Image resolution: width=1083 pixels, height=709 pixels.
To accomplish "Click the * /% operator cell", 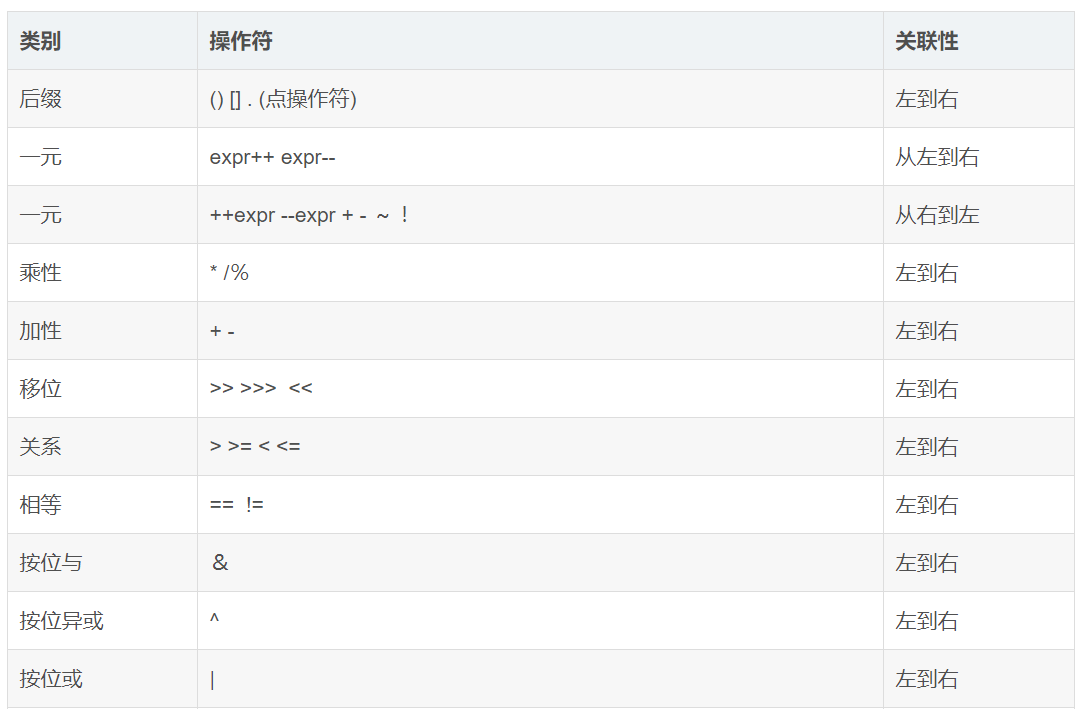I will 540,273.
